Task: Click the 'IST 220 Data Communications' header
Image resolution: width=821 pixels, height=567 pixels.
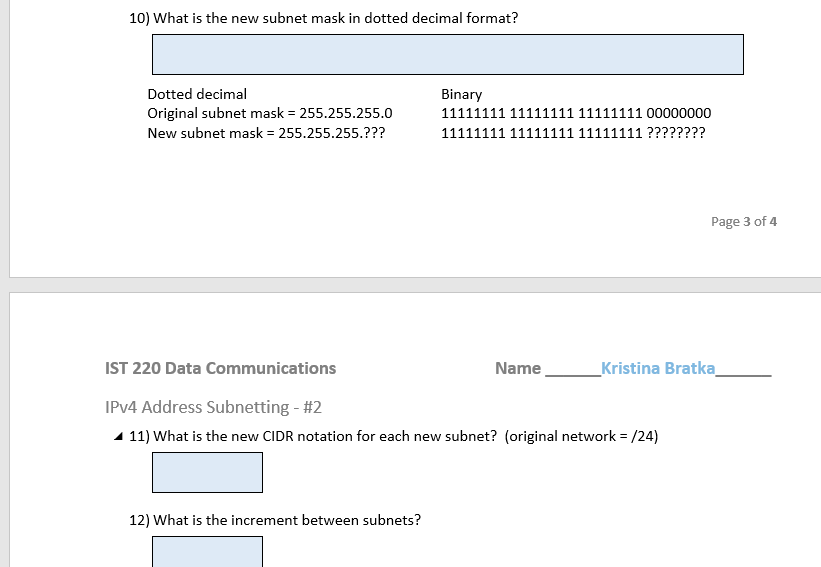Action: tap(220, 368)
